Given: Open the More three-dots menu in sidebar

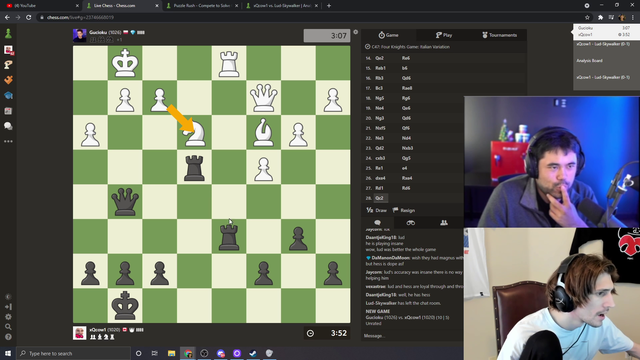Looking at the screenshot, I should 8,141.
